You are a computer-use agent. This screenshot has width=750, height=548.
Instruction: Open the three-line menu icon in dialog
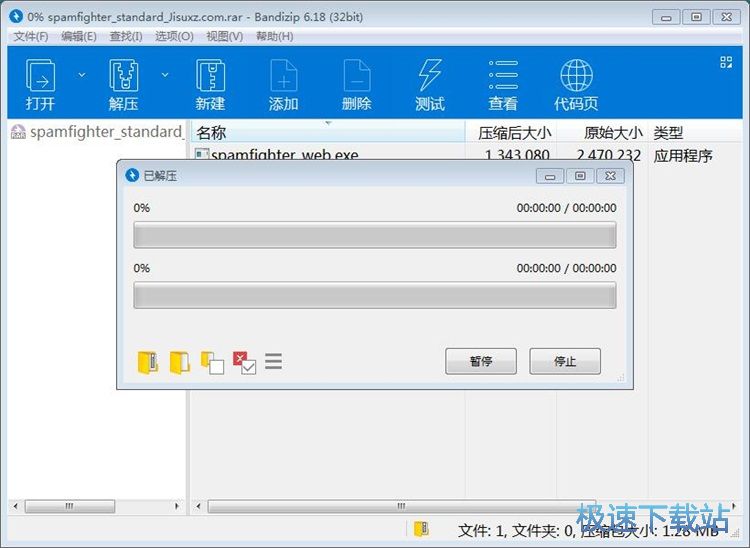tap(274, 362)
